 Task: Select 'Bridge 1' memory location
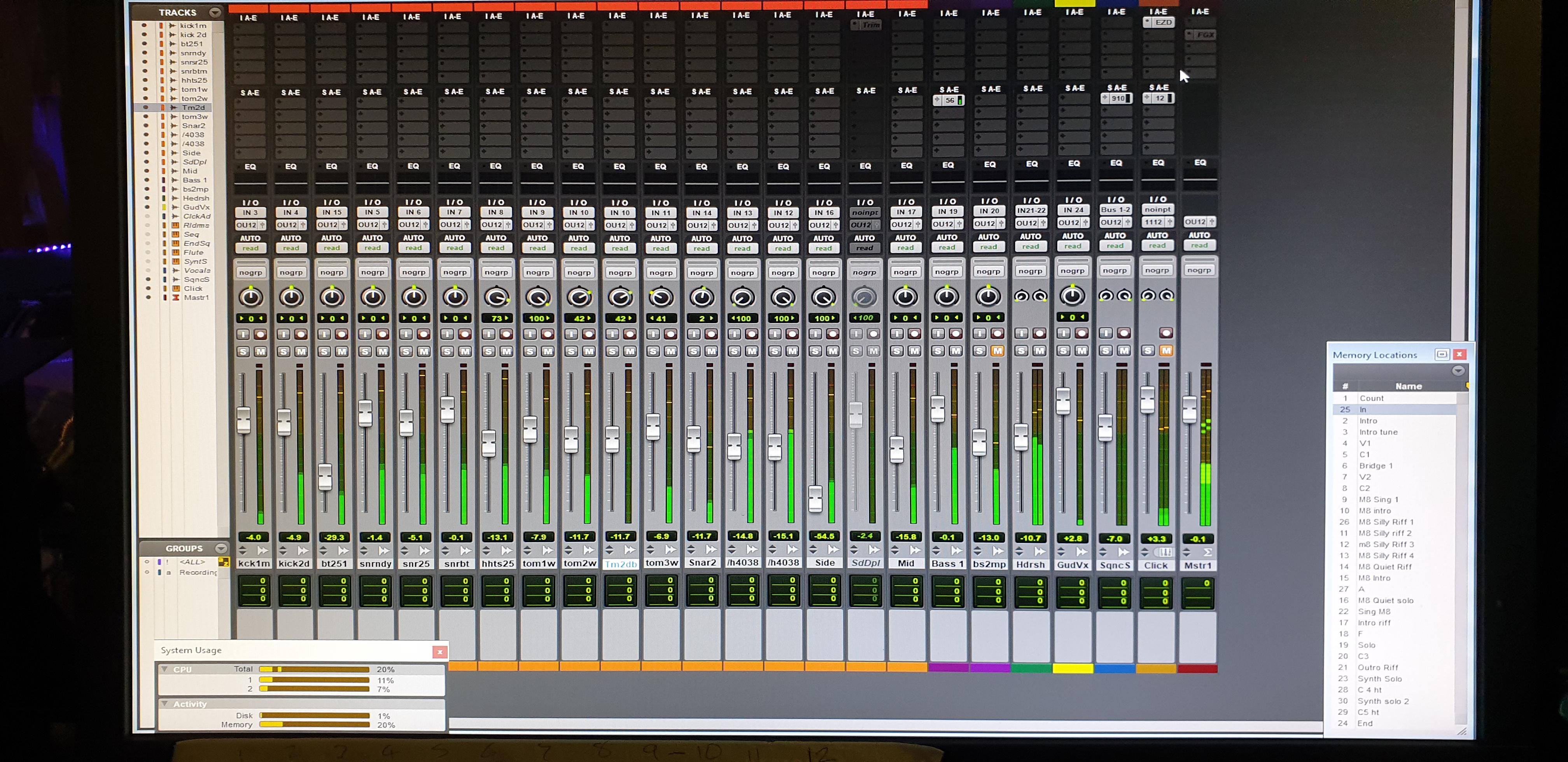[x=1375, y=466]
